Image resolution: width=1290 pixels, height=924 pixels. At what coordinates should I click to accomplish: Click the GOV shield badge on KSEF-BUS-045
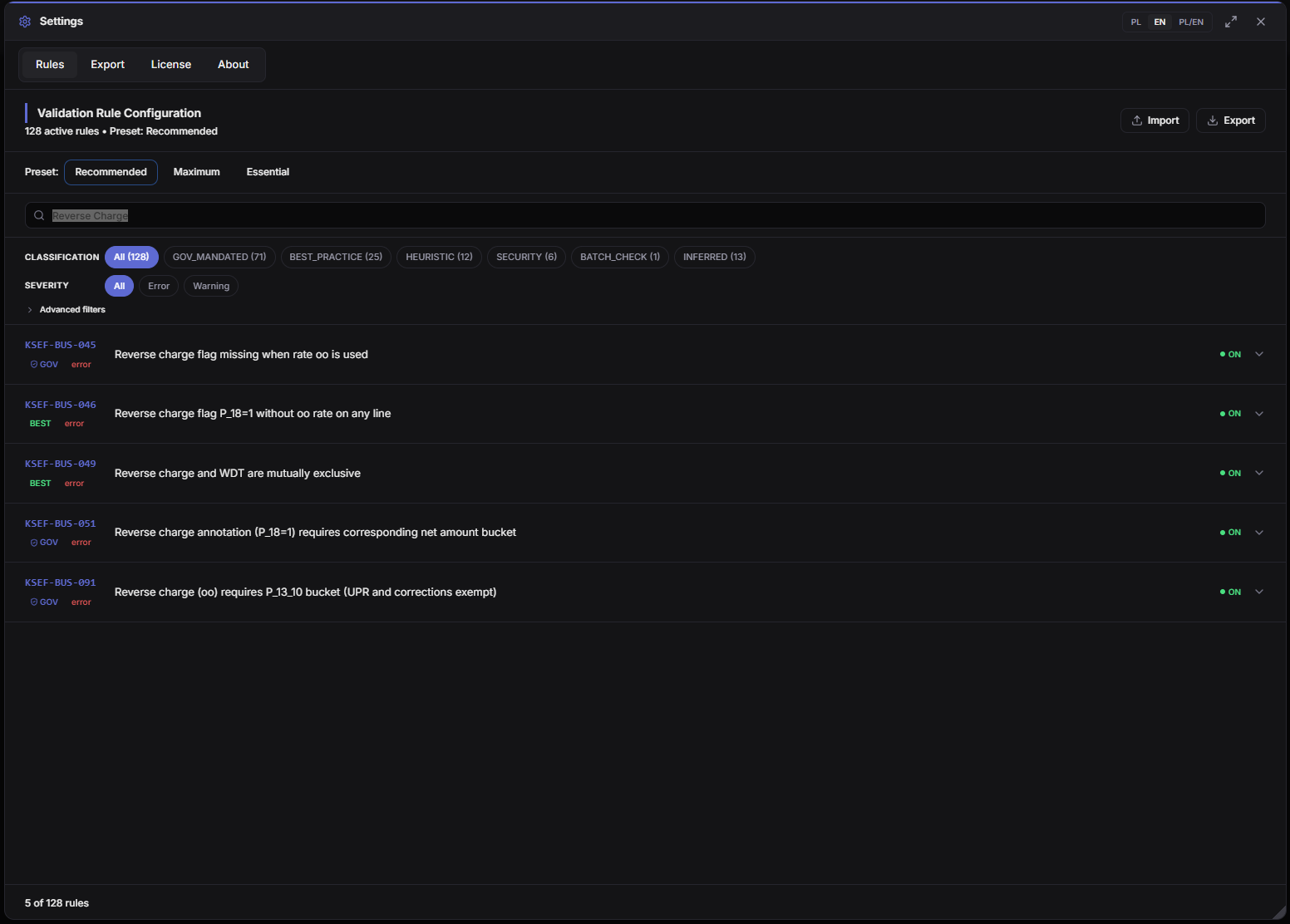coord(44,365)
